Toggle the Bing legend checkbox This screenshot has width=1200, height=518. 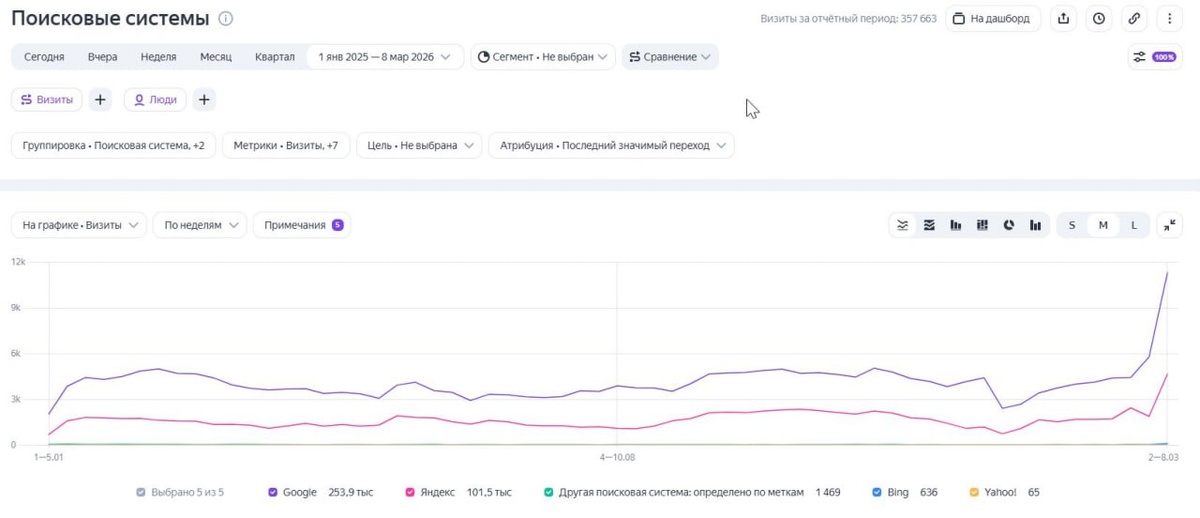click(x=877, y=492)
